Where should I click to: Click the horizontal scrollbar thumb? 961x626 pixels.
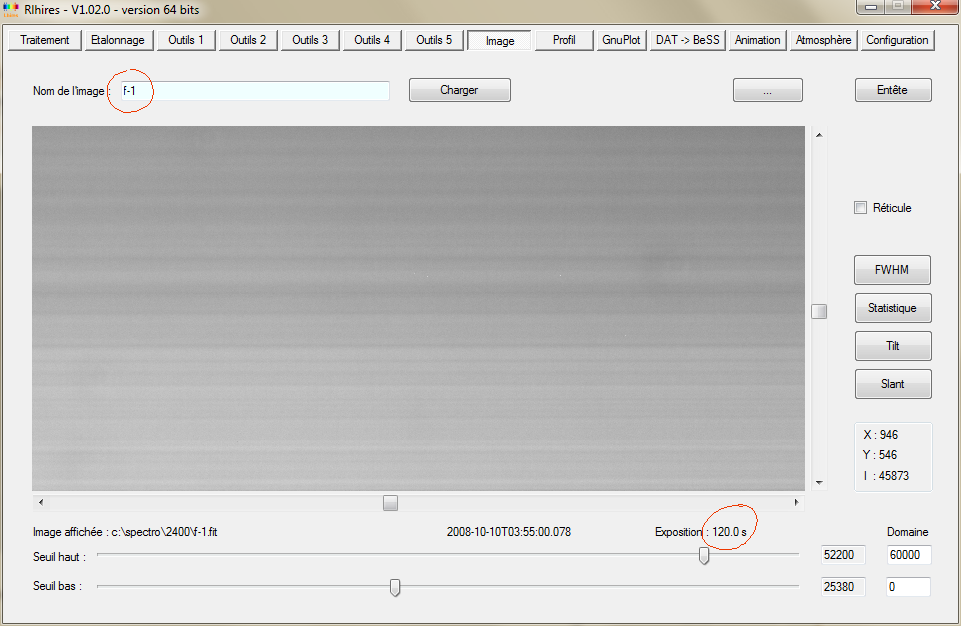click(390, 503)
